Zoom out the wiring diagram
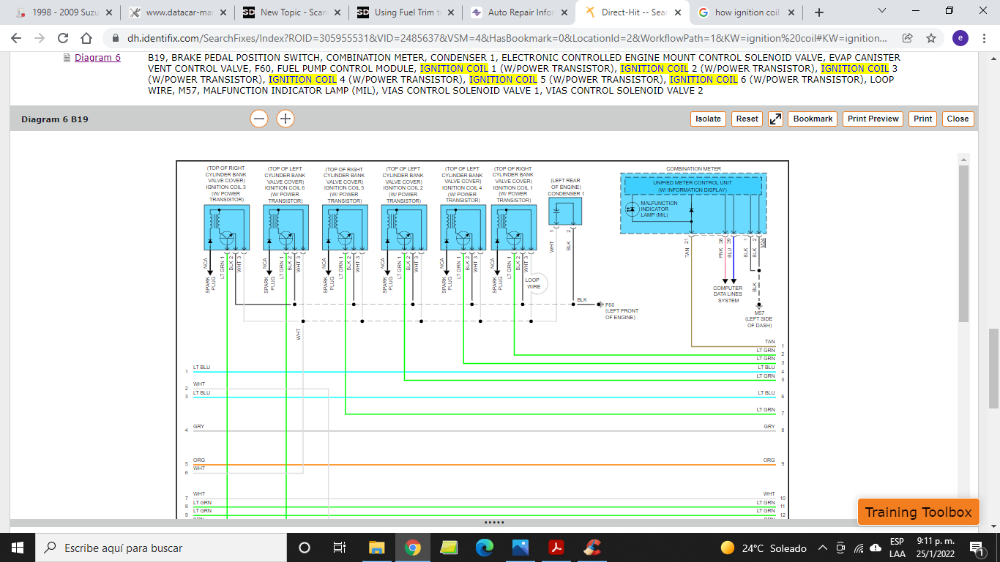The image size is (1000, 562). pyautogui.click(x=259, y=119)
